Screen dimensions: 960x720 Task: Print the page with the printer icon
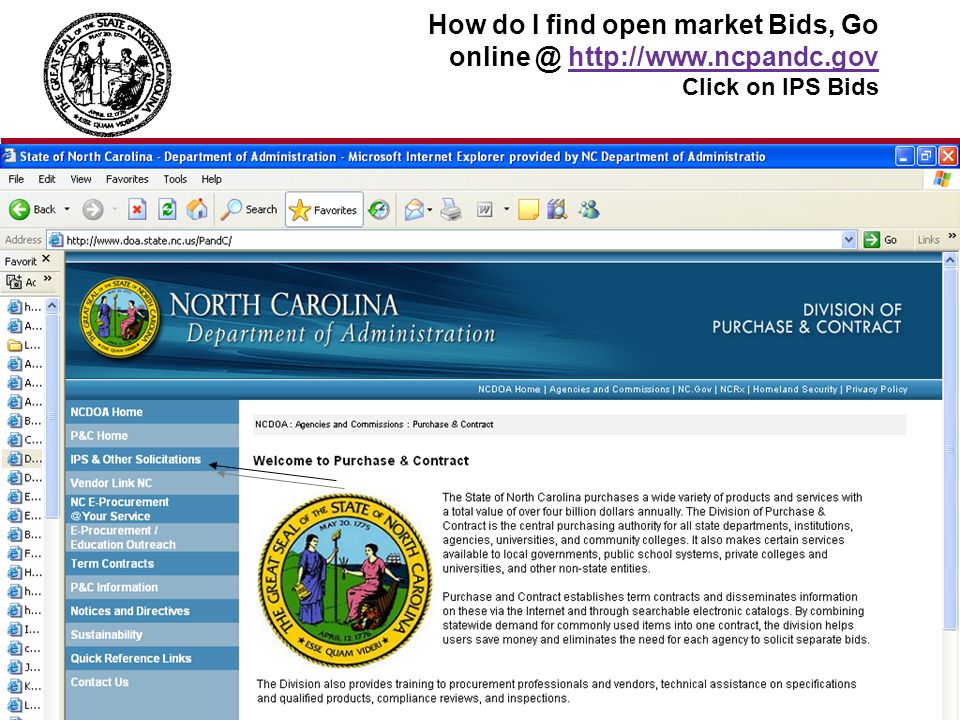point(451,210)
